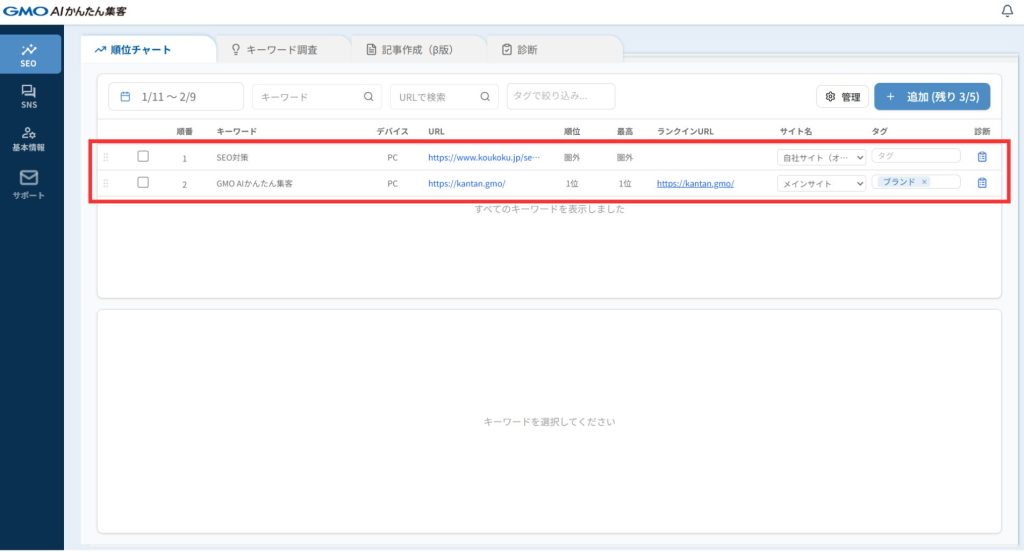Expand site name dropdown showing 自社サイト
This screenshot has height=552, width=1024.
(x=822, y=158)
